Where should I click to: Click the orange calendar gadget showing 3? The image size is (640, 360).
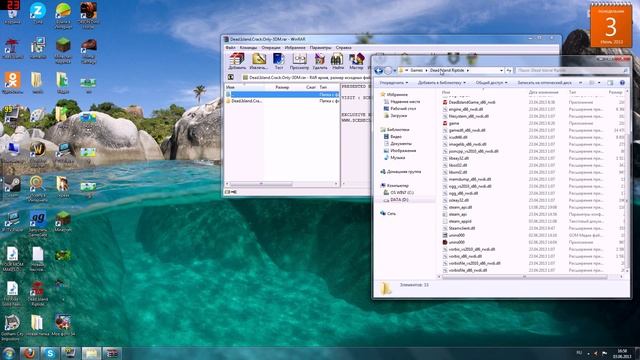point(611,26)
